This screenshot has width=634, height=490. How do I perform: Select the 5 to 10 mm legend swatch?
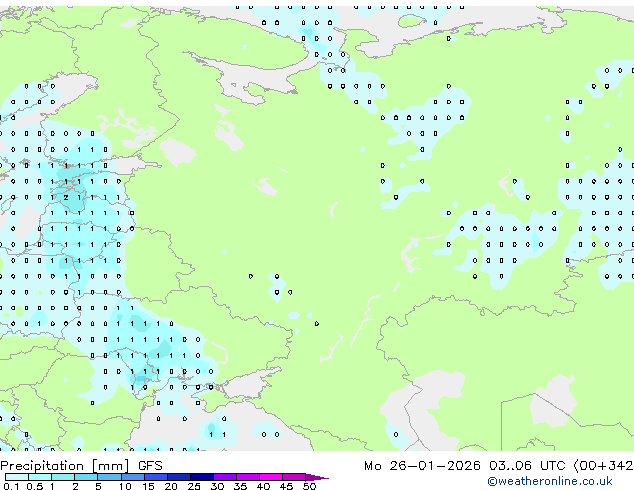tap(109, 477)
